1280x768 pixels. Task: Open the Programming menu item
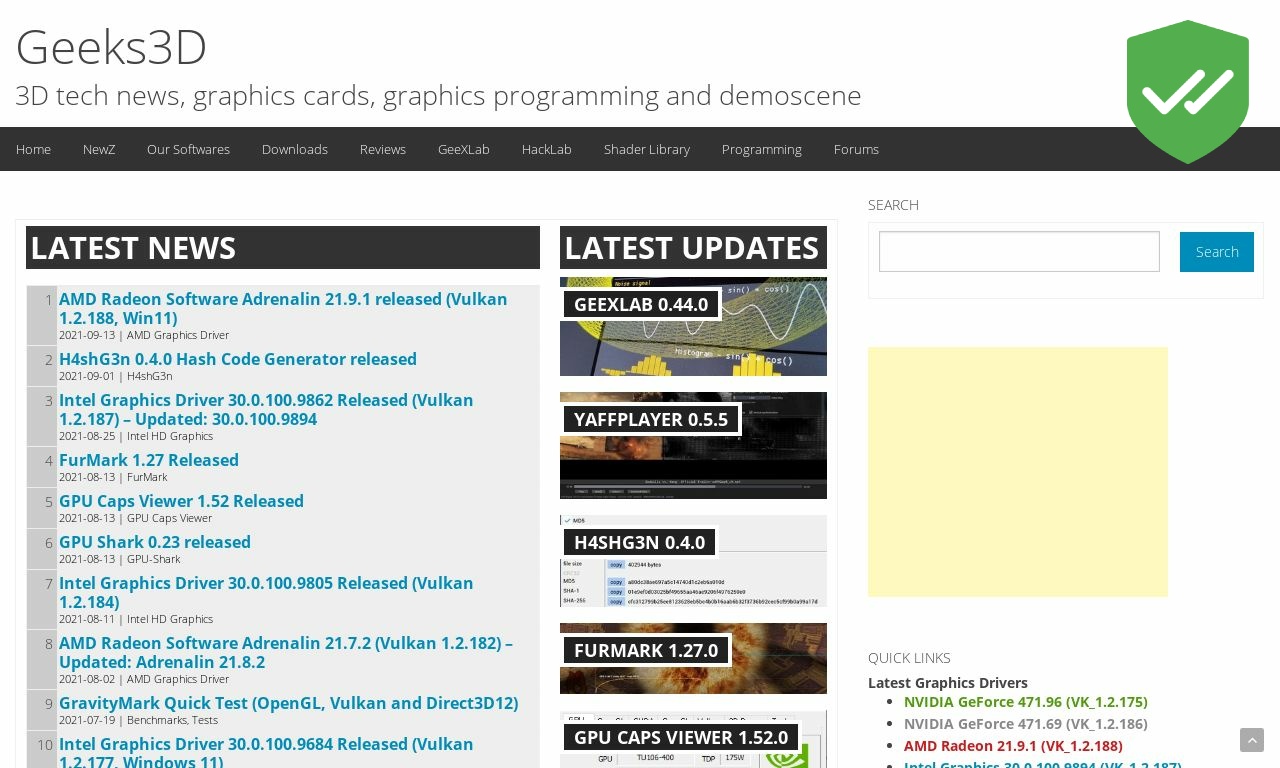coord(762,149)
